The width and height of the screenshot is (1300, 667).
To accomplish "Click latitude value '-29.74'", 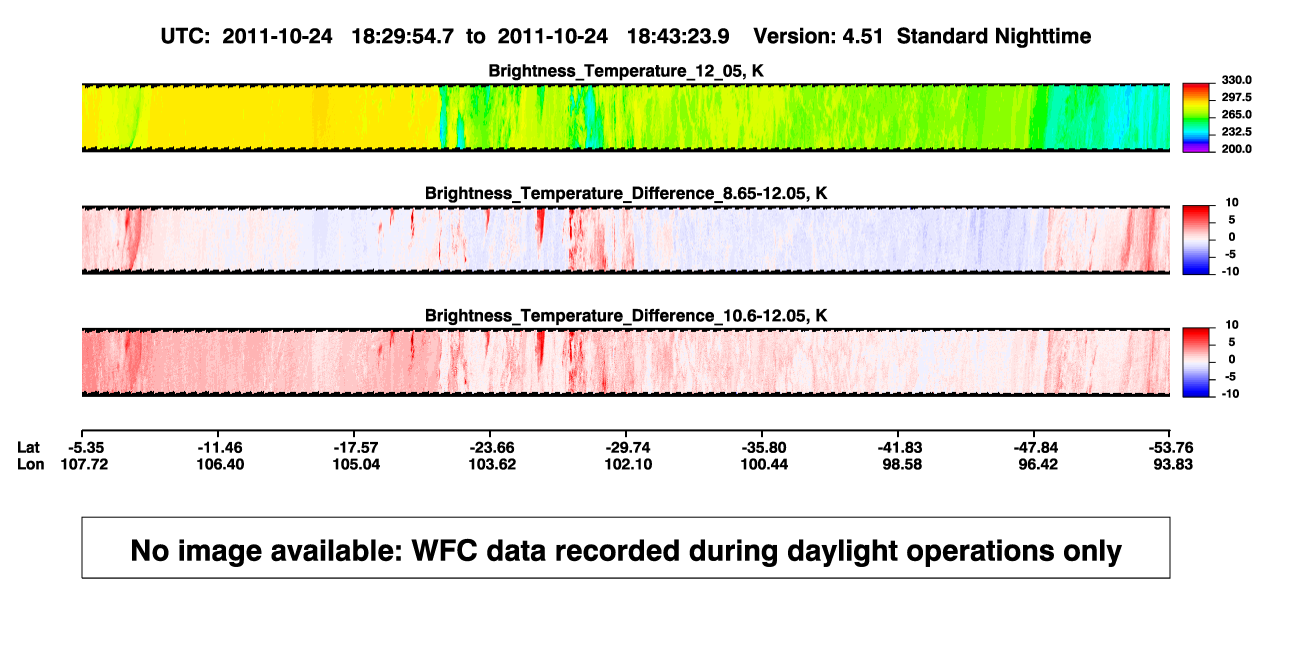I will click(x=629, y=447).
